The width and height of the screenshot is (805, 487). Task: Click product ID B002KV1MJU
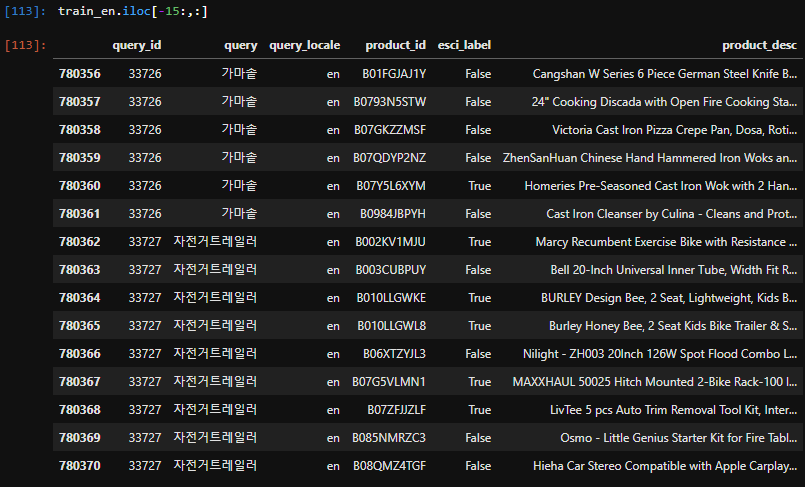point(390,242)
